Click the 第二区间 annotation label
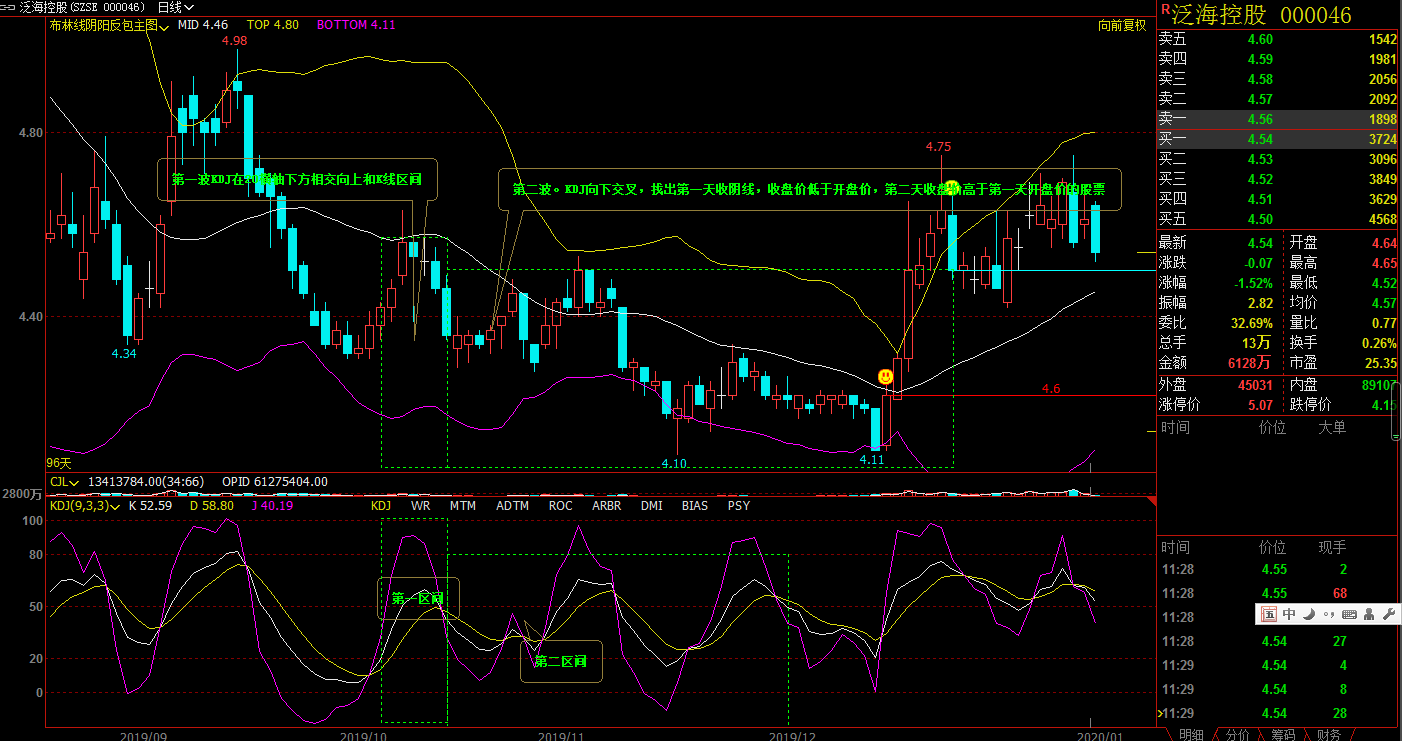The image size is (1402, 741). (x=560, y=661)
